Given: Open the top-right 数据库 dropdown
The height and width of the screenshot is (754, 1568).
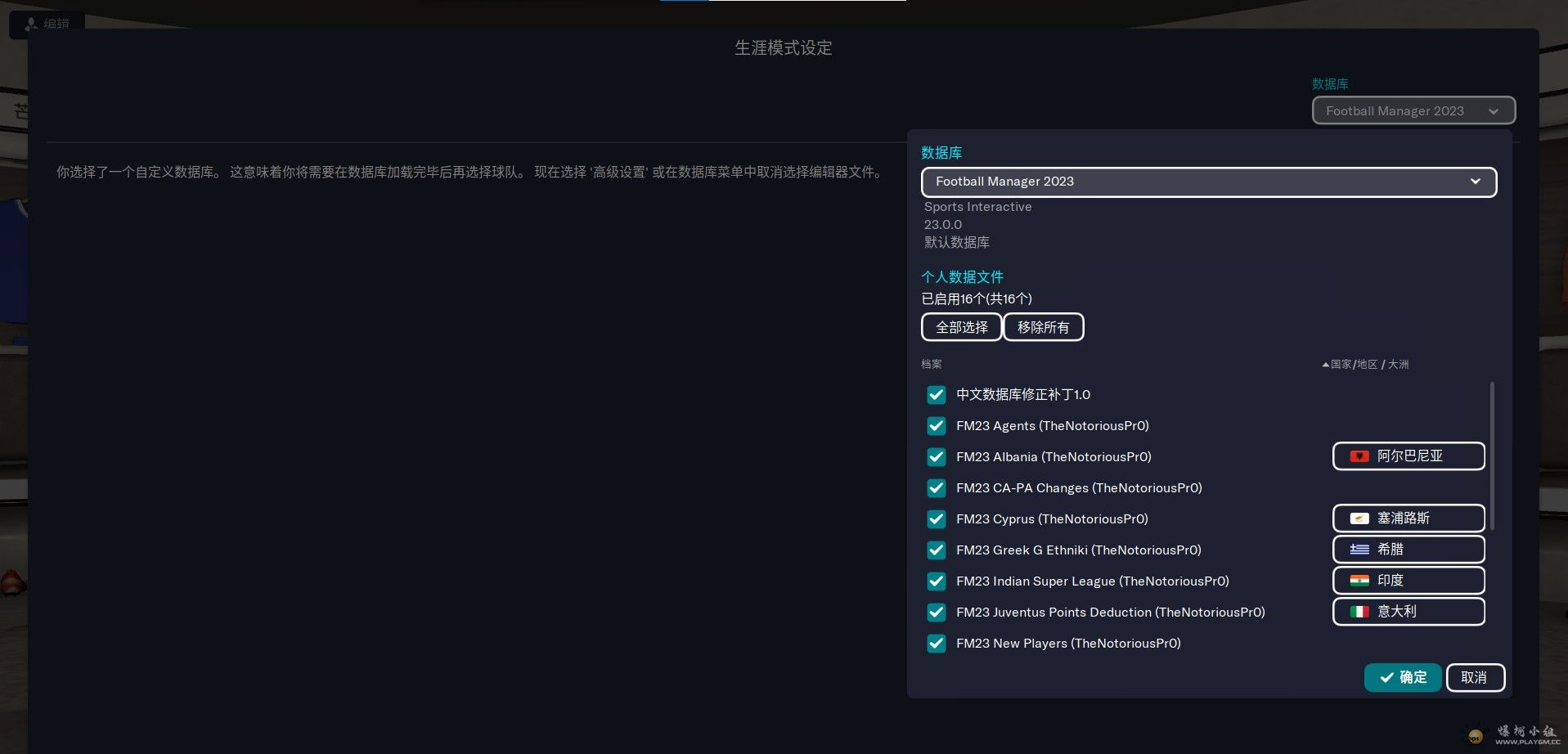Looking at the screenshot, I should 1413,111.
